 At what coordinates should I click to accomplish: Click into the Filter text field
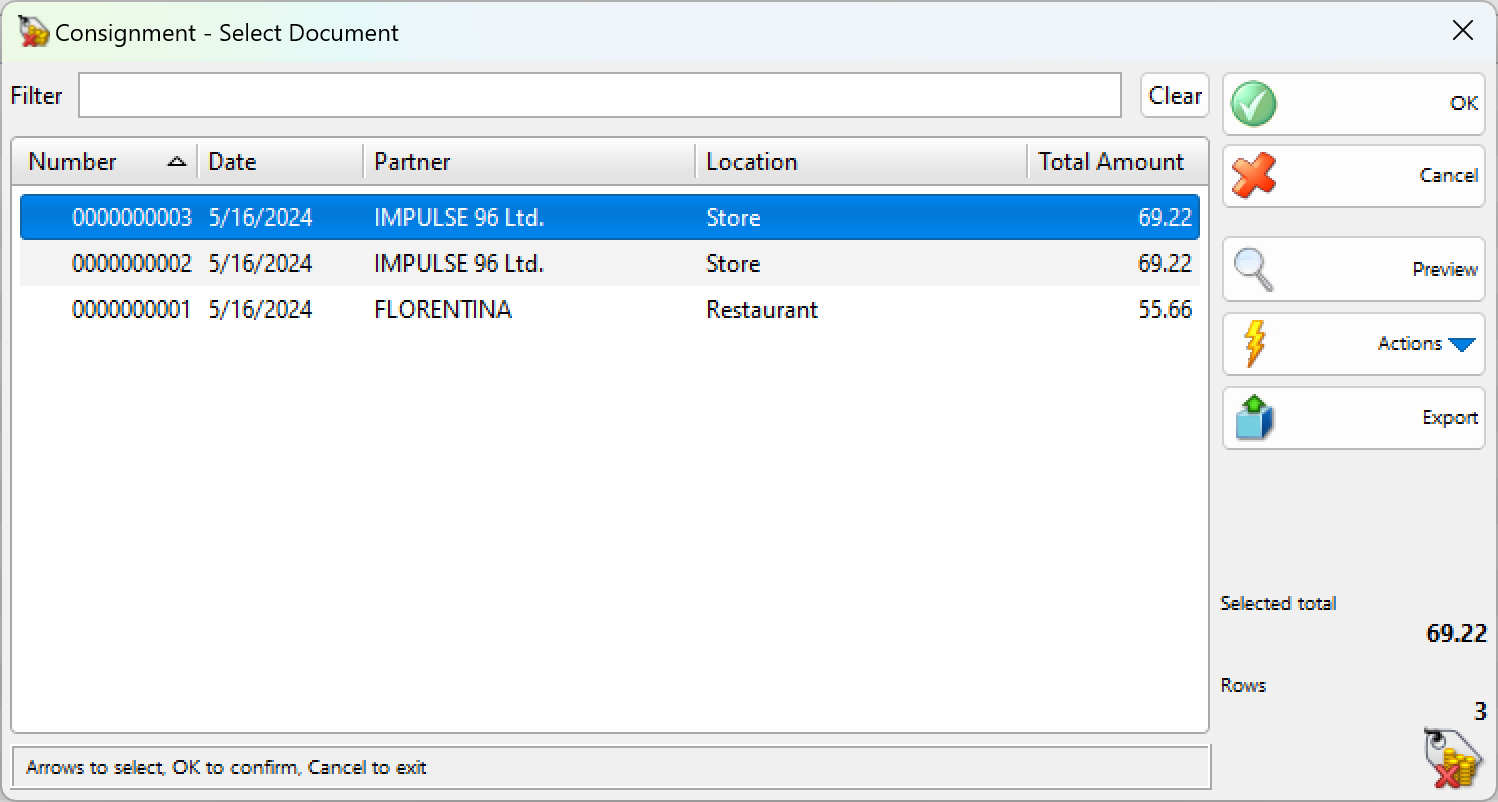[599, 96]
